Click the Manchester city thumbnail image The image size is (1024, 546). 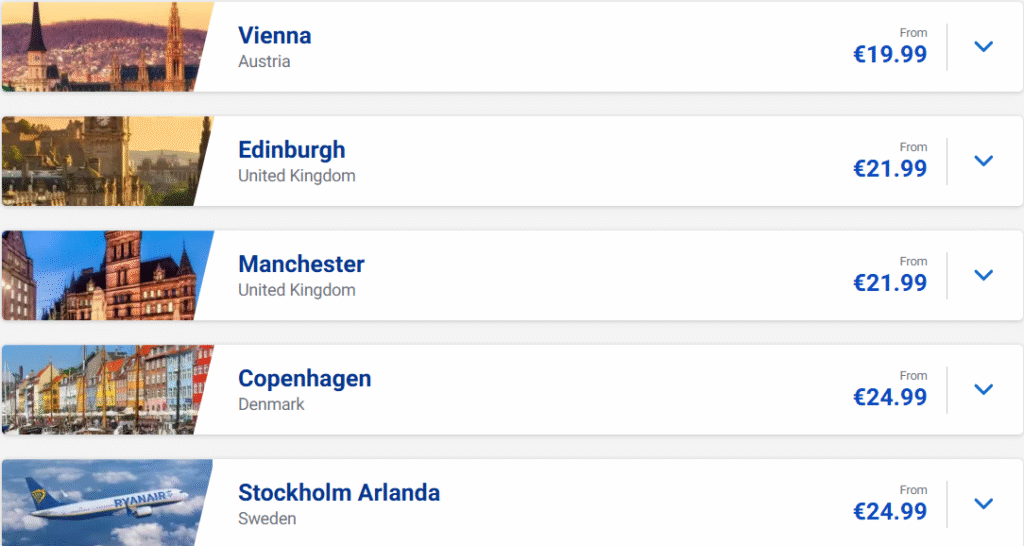click(x=100, y=275)
